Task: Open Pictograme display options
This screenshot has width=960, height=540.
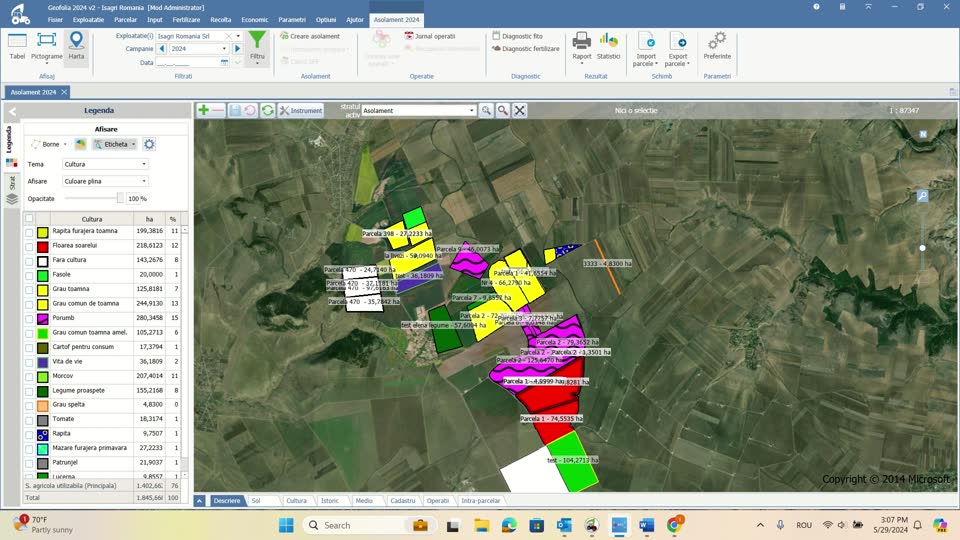Action: [x=47, y=48]
